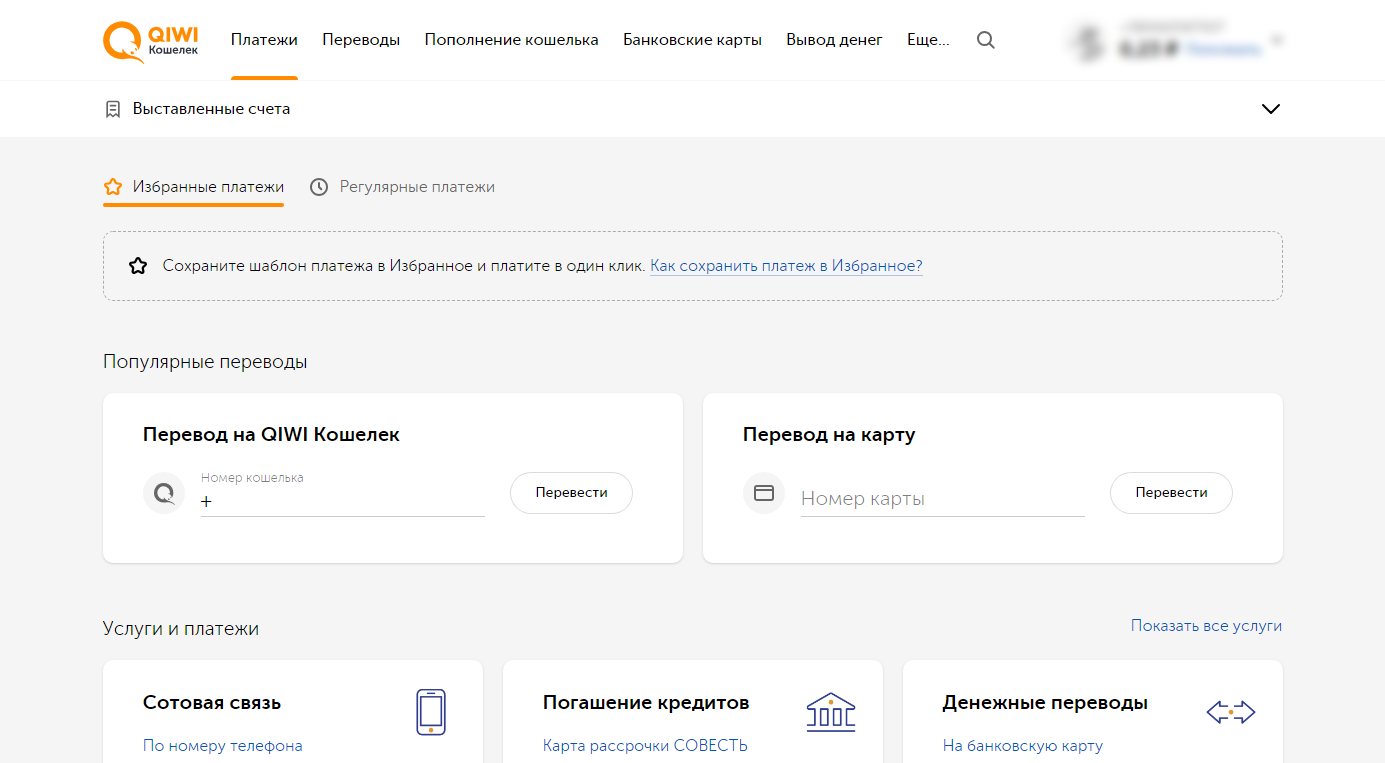This screenshot has width=1385, height=763.
Task: Open the Еще... menu
Action: pyautogui.click(x=928, y=39)
